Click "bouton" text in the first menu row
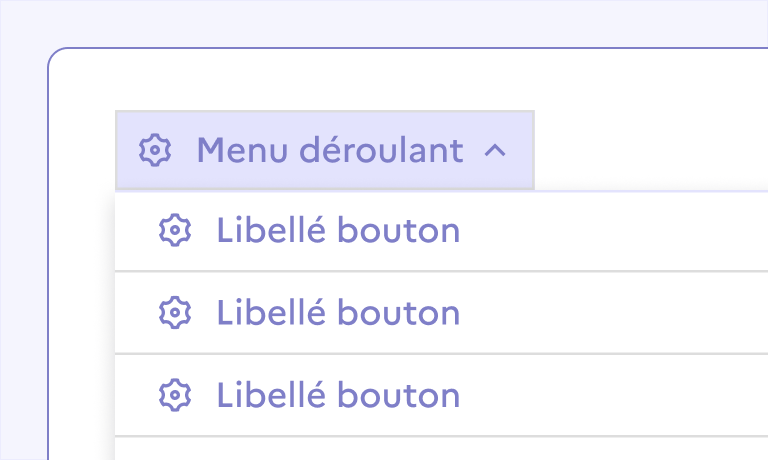The width and height of the screenshot is (768, 460). pyautogui.click(x=398, y=231)
